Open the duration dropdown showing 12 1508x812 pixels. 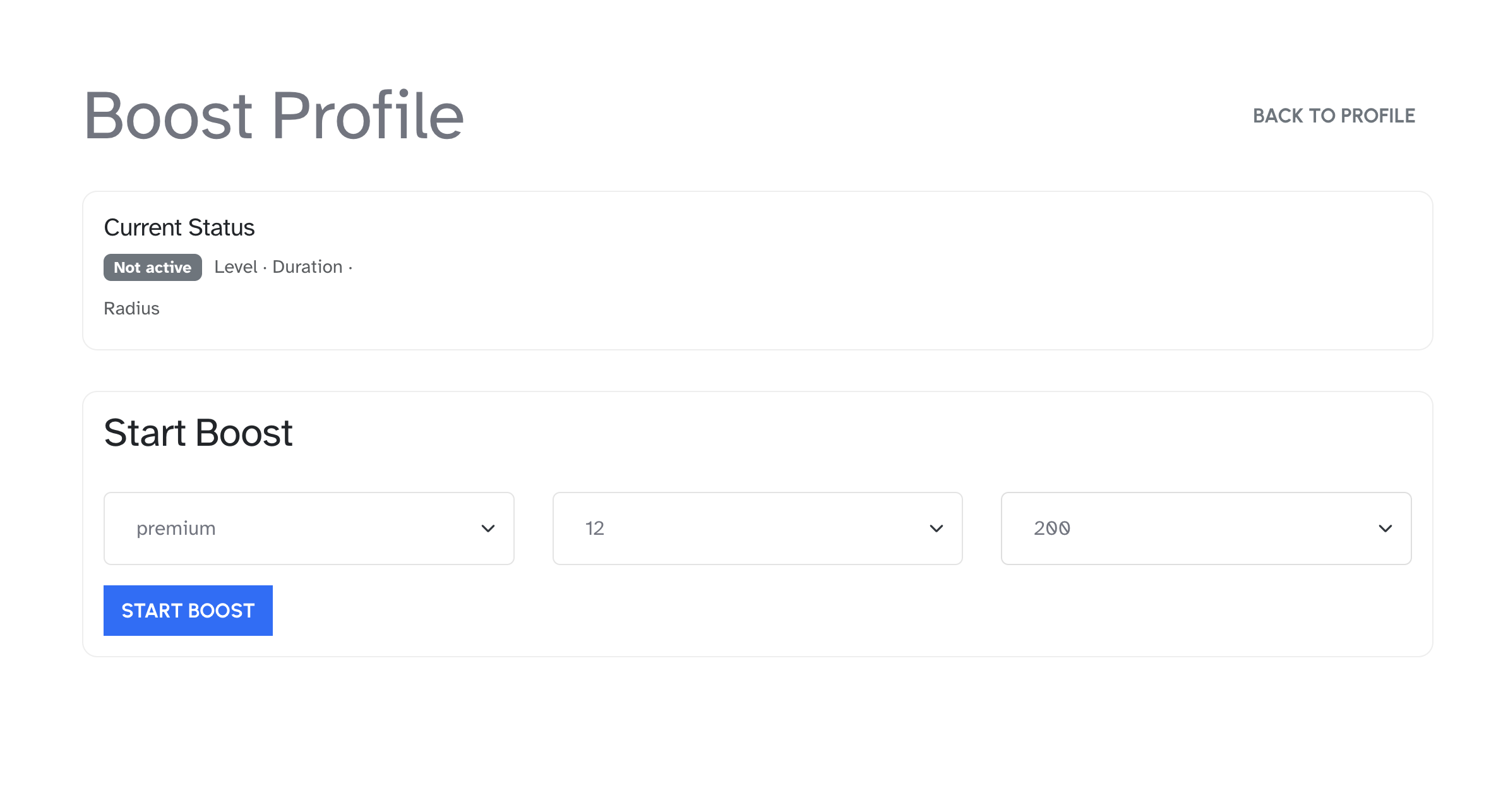coord(757,528)
